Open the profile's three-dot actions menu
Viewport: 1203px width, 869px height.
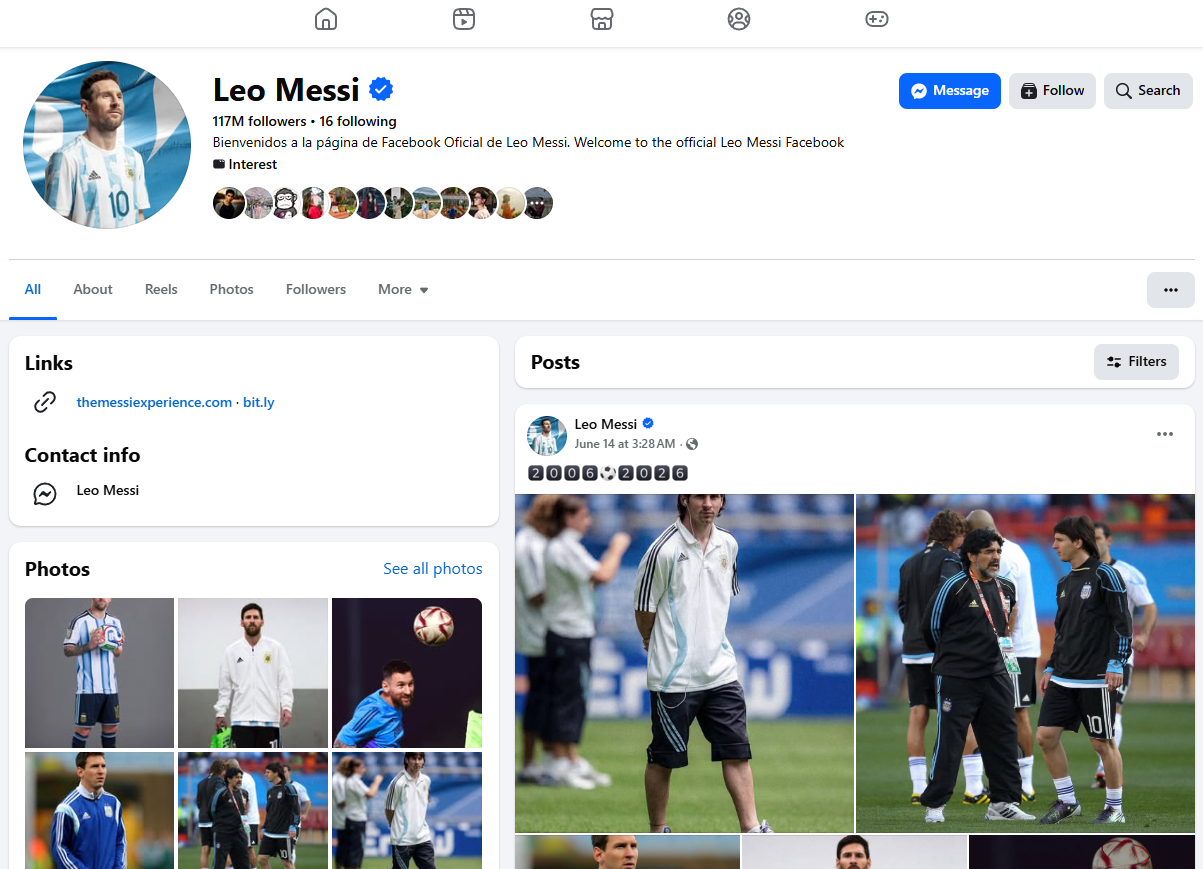coord(1171,290)
